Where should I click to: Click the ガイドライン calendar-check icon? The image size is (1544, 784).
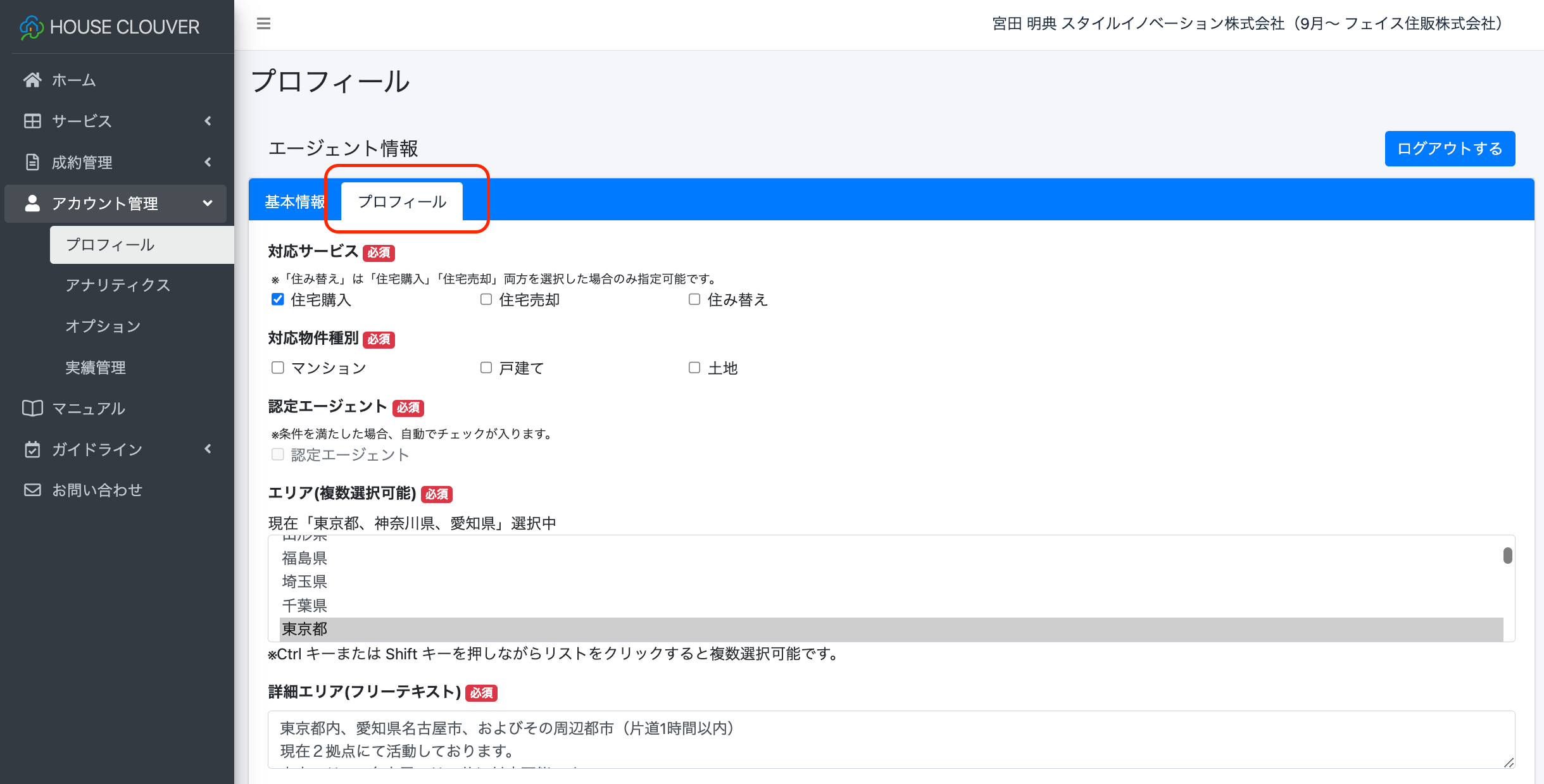[32, 449]
